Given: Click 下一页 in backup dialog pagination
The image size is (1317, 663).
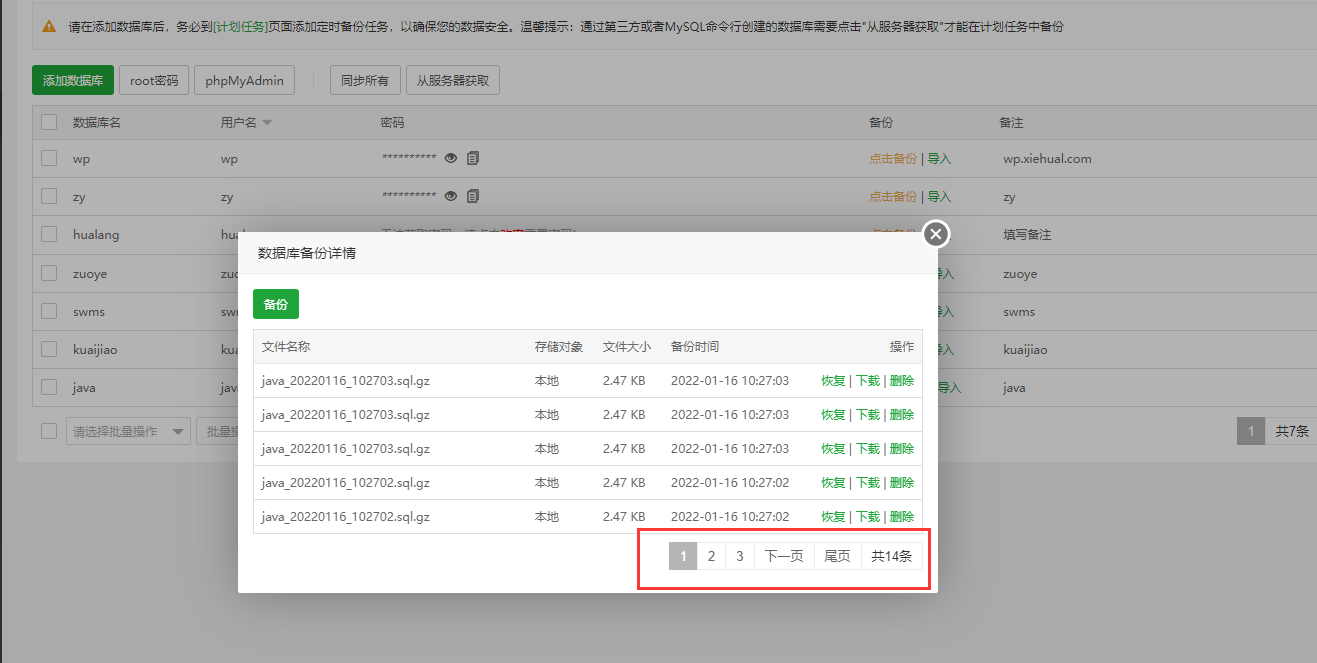Looking at the screenshot, I should coord(784,556).
